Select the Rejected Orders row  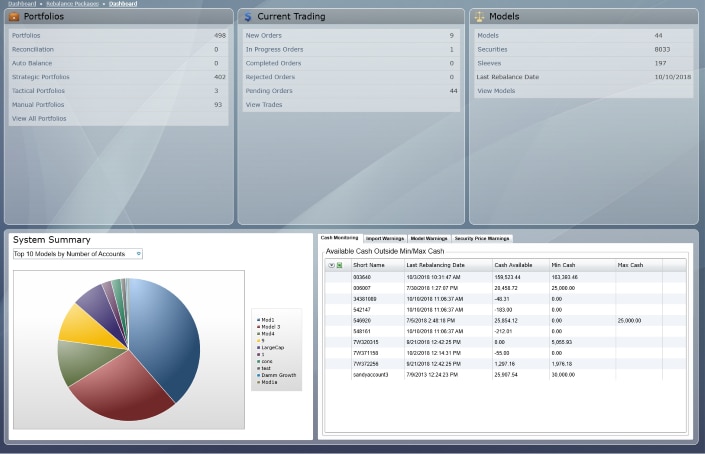(x=351, y=77)
